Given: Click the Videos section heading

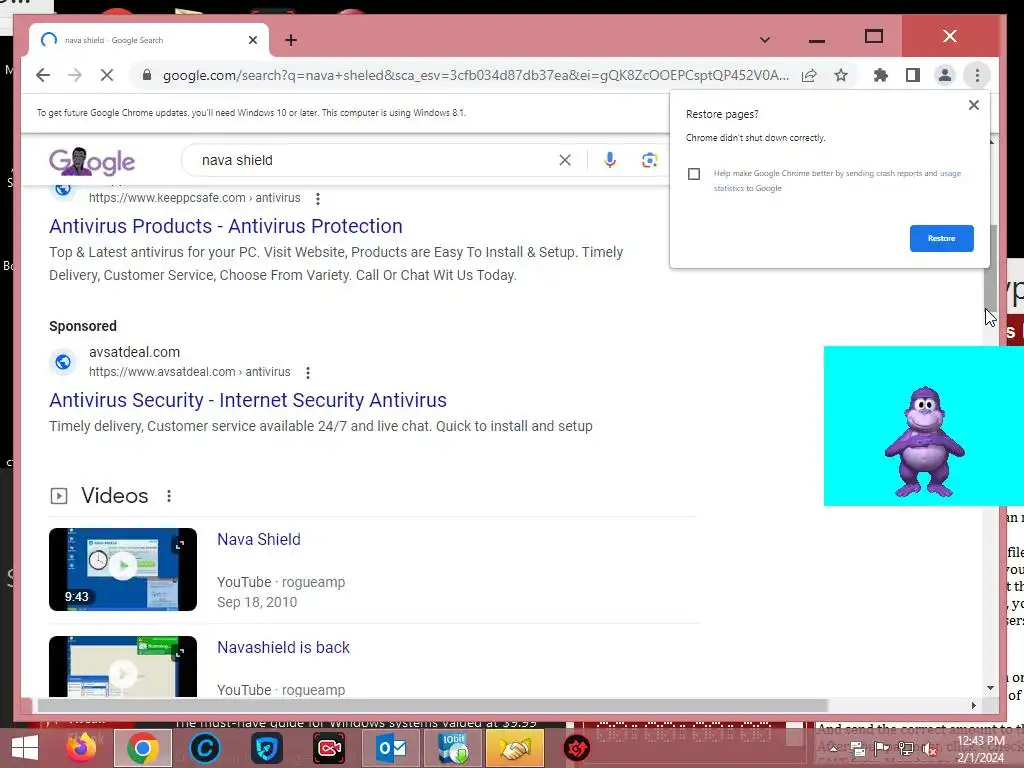Looking at the screenshot, I should point(114,496).
